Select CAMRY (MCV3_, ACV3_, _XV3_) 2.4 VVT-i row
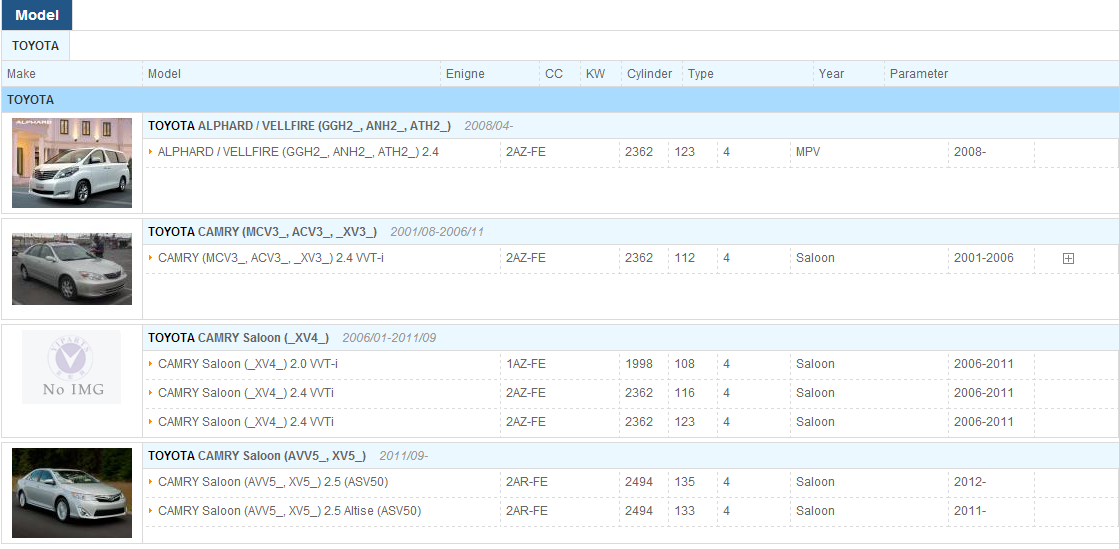This screenshot has width=1119, height=549. click(x=631, y=258)
